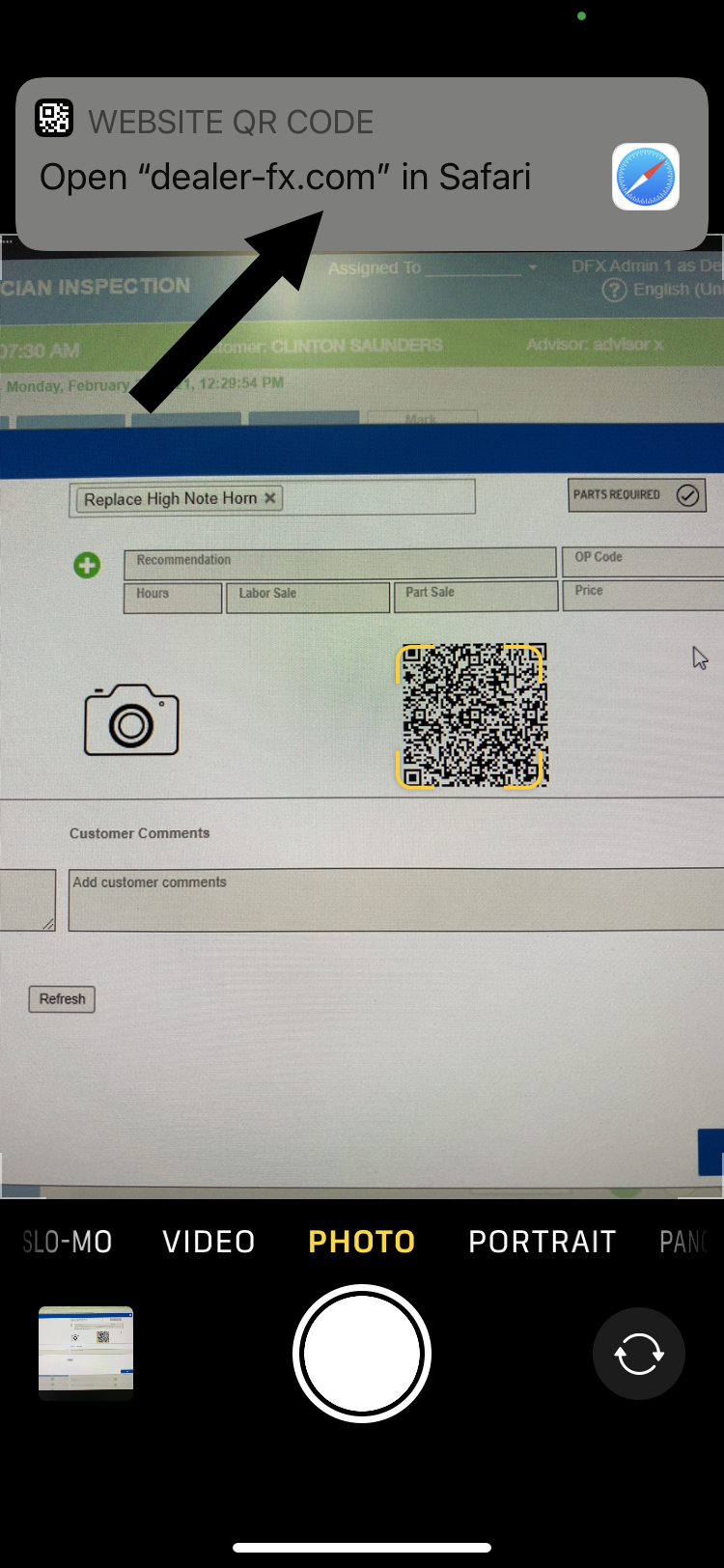The width and height of the screenshot is (724, 1568).
Task: Tap the home indicator bar
Action: pyautogui.click(x=362, y=1548)
